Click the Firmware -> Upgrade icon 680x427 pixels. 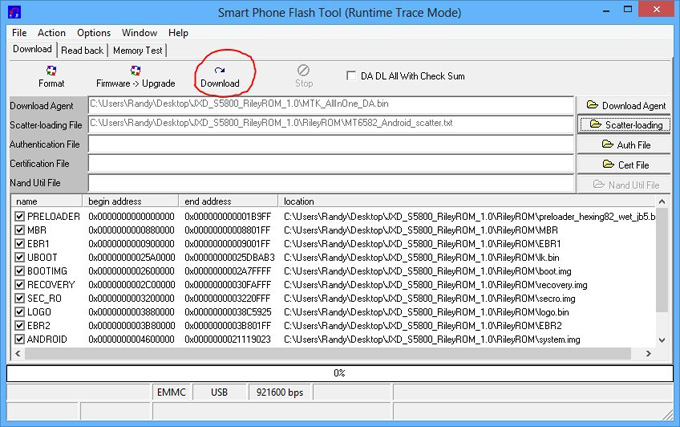tap(136, 76)
